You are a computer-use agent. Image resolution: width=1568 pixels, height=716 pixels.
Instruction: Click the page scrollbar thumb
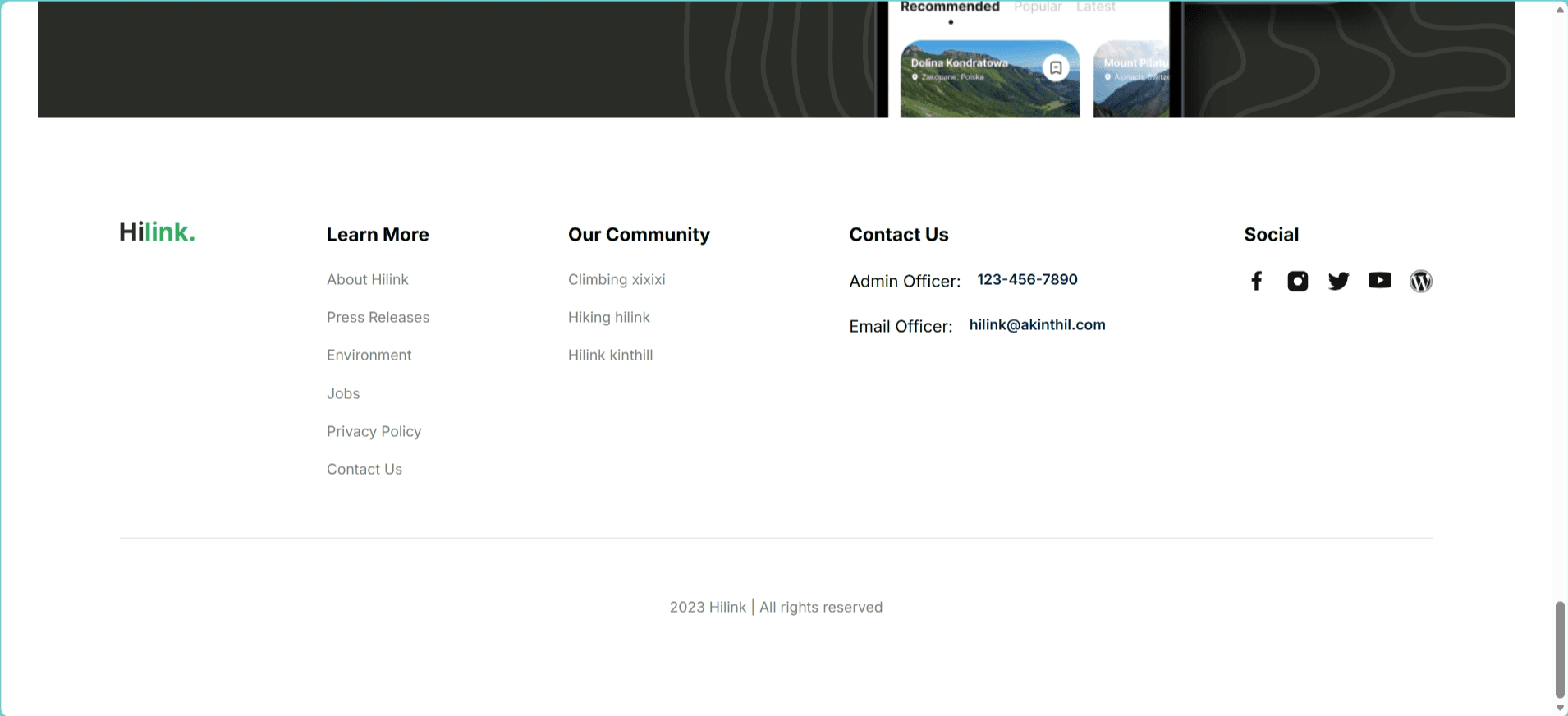coord(1560,649)
